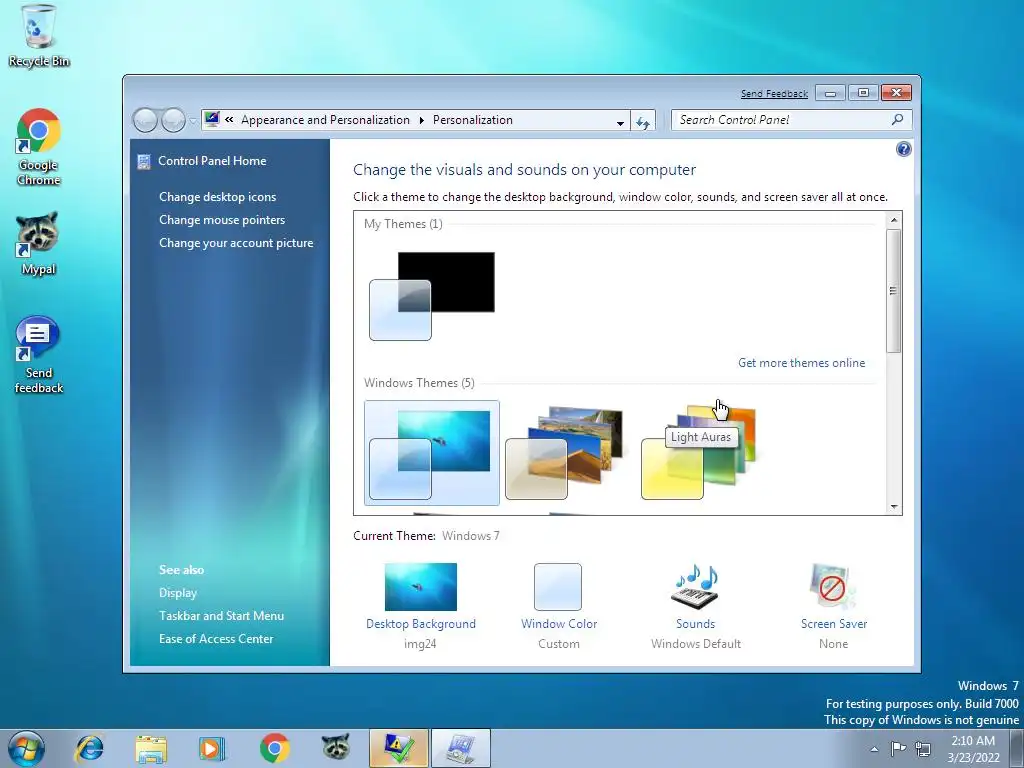This screenshot has width=1024, height=768.
Task: Open Chrome from the taskbar
Action: (x=274, y=748)
